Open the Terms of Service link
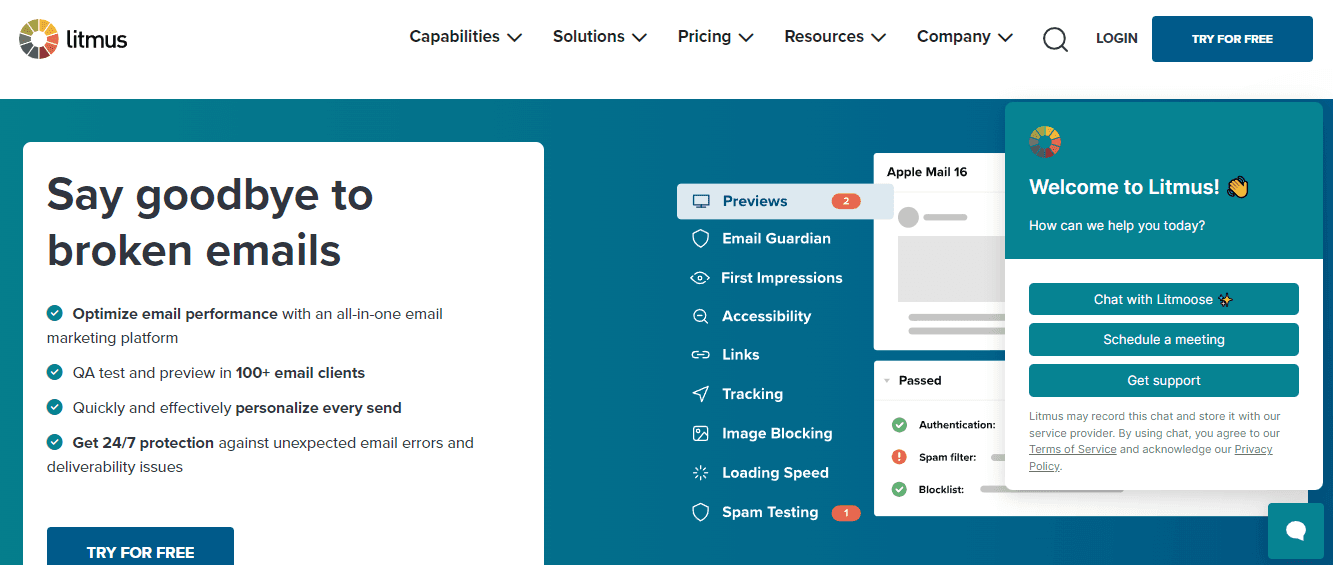This screenshot has width=1333, height=565. 1072,450
